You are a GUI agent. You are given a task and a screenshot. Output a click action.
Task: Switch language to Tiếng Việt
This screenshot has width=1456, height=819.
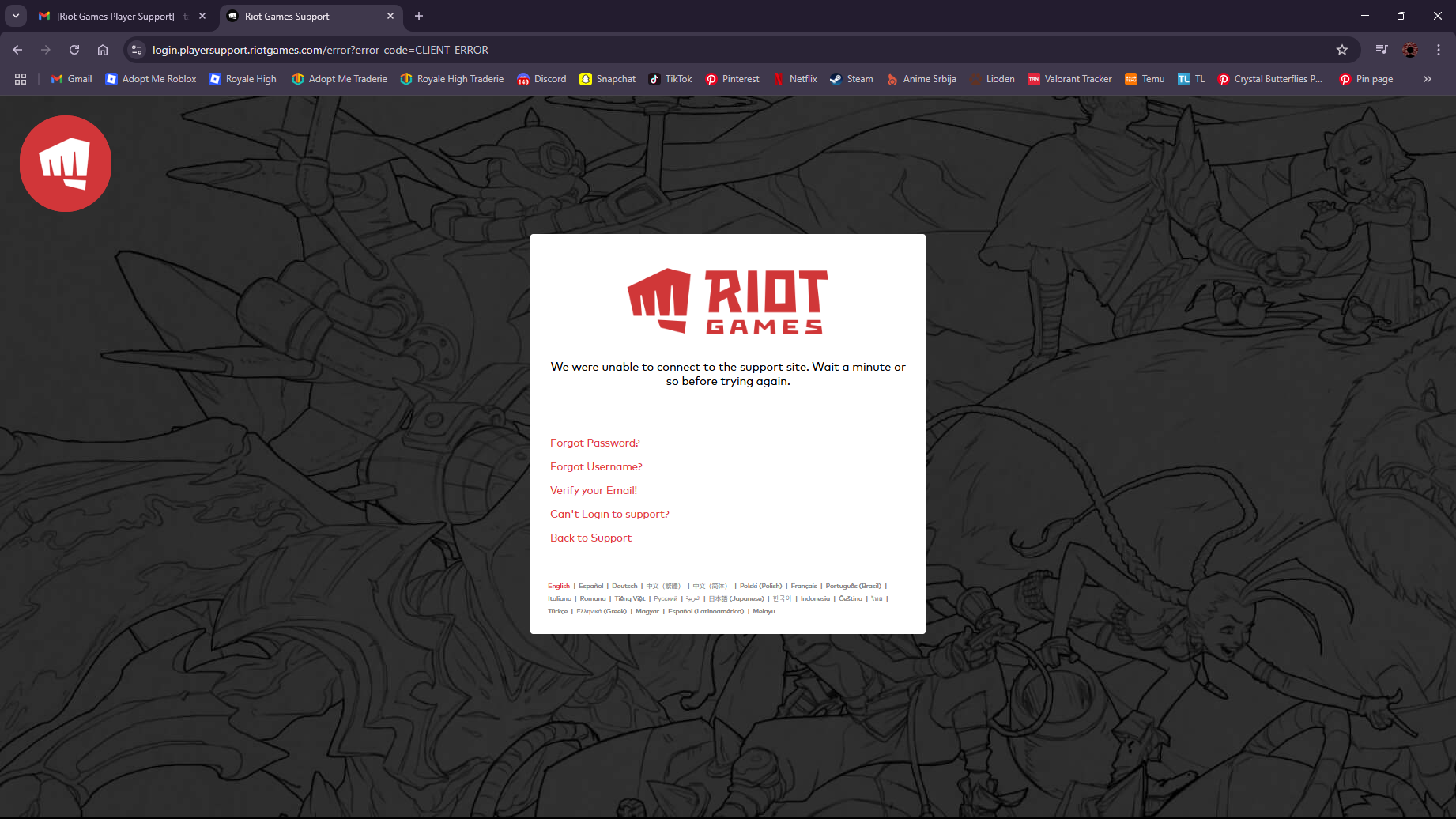pyautogui.click(x=630, y=598)
